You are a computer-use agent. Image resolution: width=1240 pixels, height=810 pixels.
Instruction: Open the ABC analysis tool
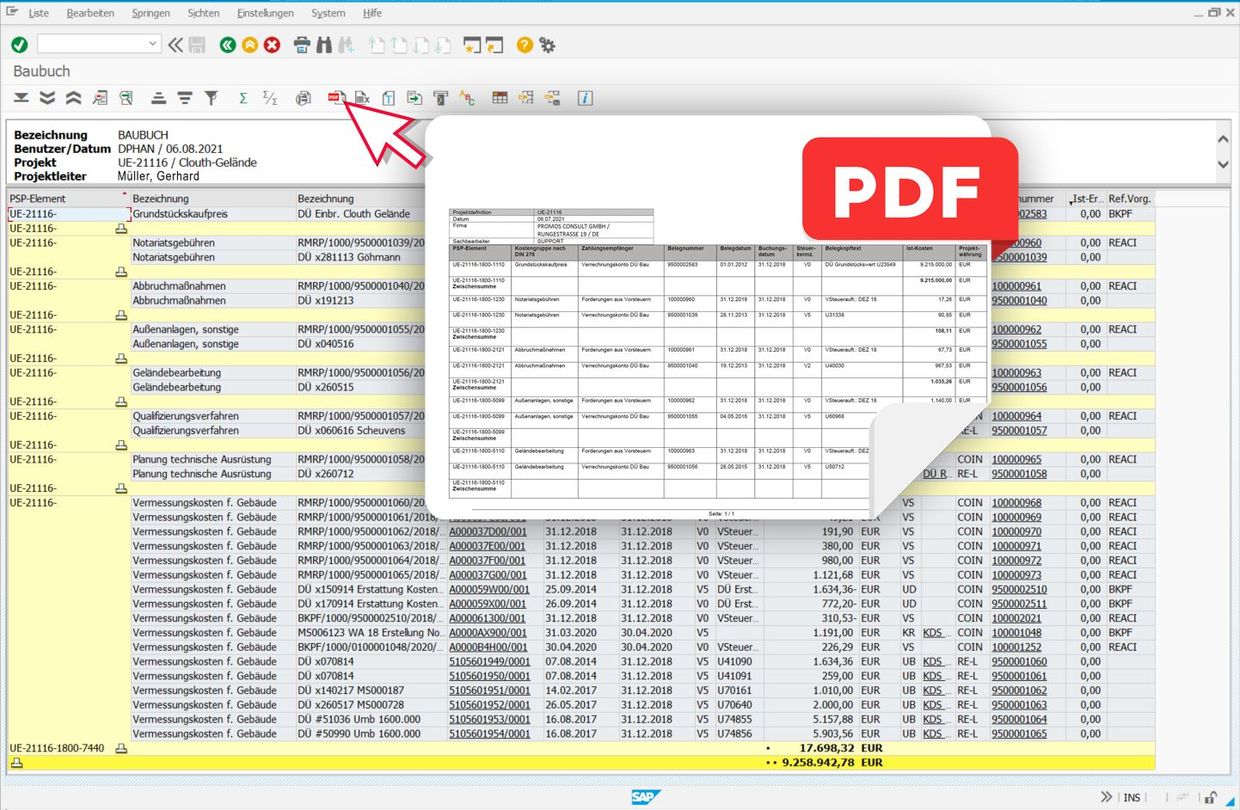coord(468,97)
